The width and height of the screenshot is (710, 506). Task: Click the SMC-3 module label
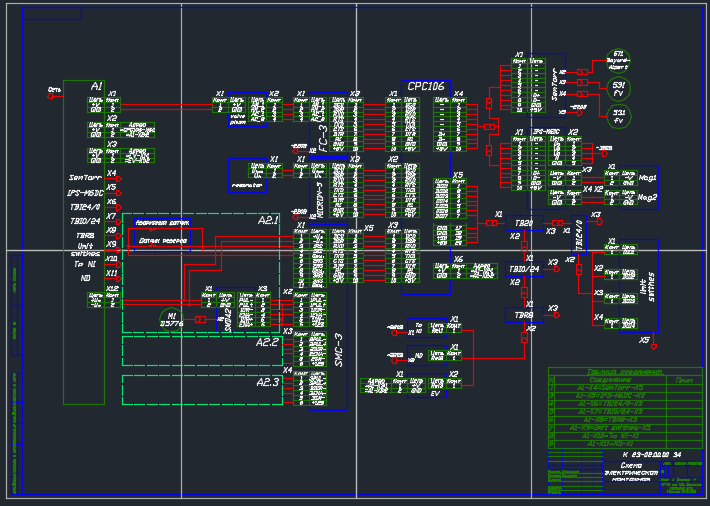[x=338, y=350]
